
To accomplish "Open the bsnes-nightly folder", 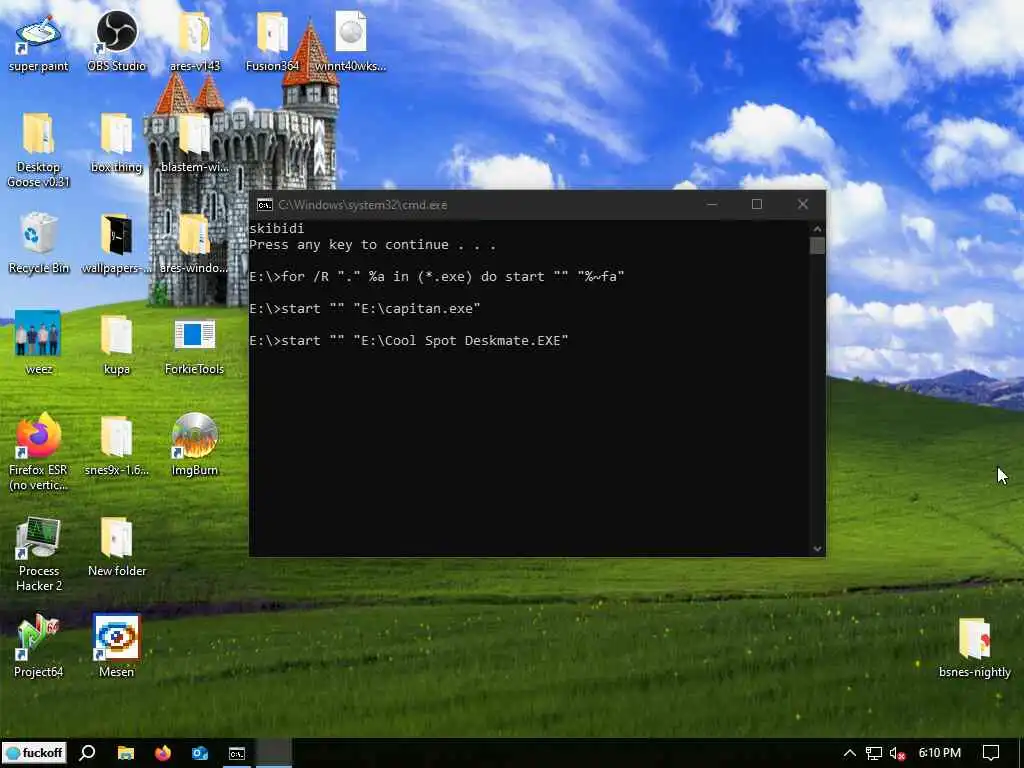I will point(974,647).
